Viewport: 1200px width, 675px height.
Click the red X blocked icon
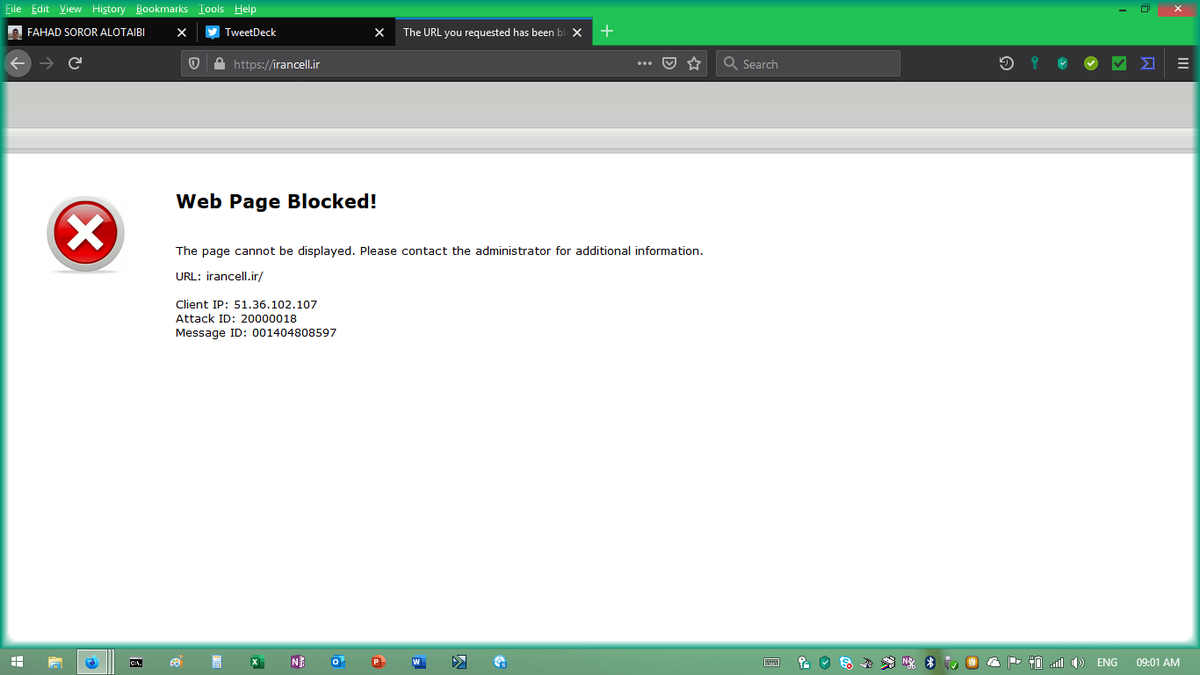(85, 234)
